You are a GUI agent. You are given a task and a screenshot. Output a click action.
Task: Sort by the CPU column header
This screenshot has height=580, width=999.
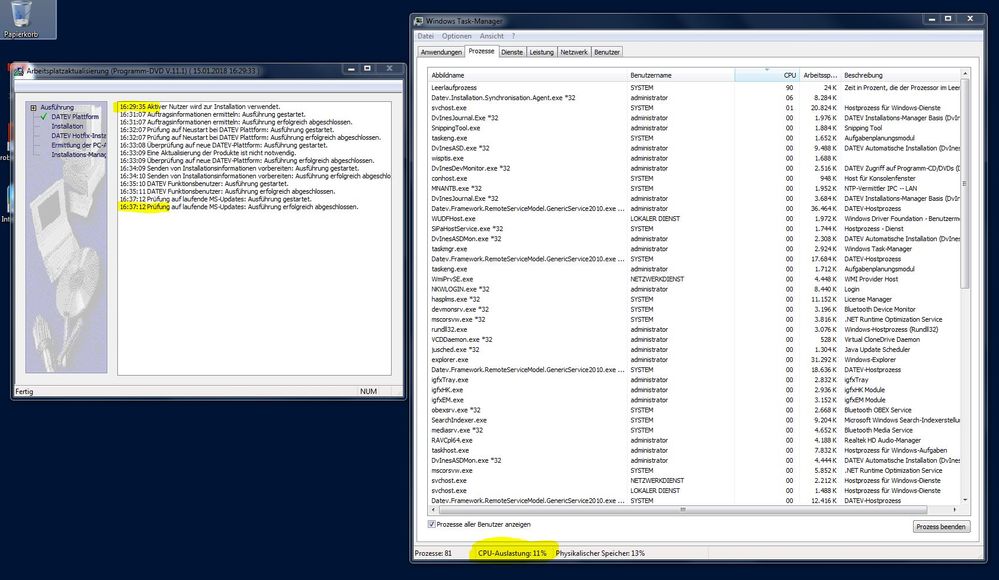(x=766, y=75)
